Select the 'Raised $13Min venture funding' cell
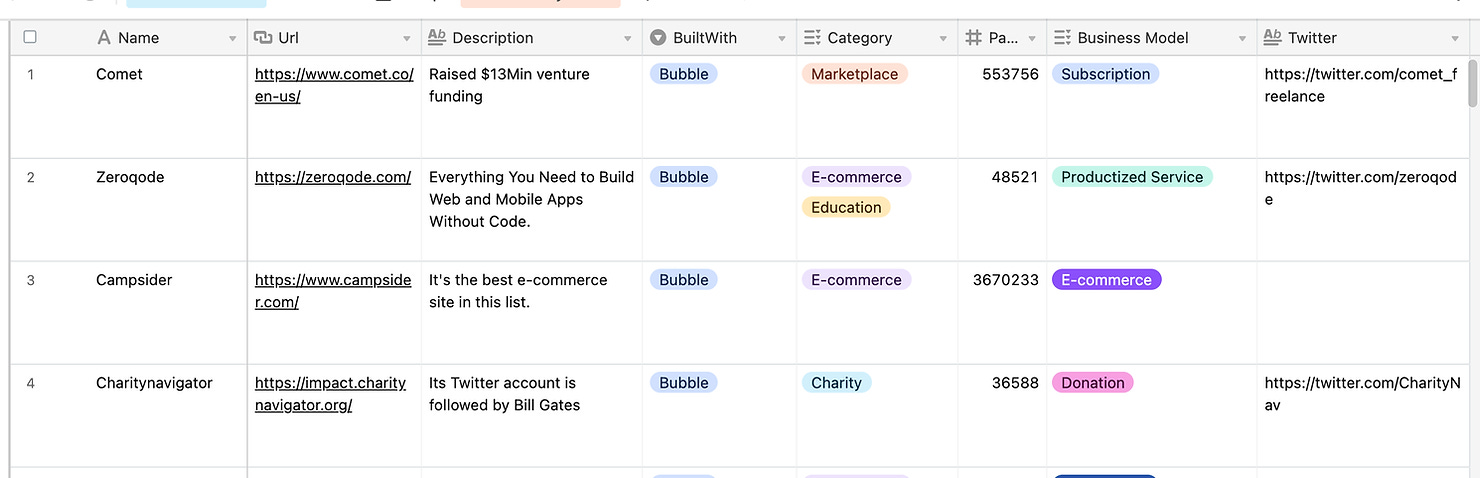The width and height of the screenshot is (1480, 478). [x=532, y=107]
